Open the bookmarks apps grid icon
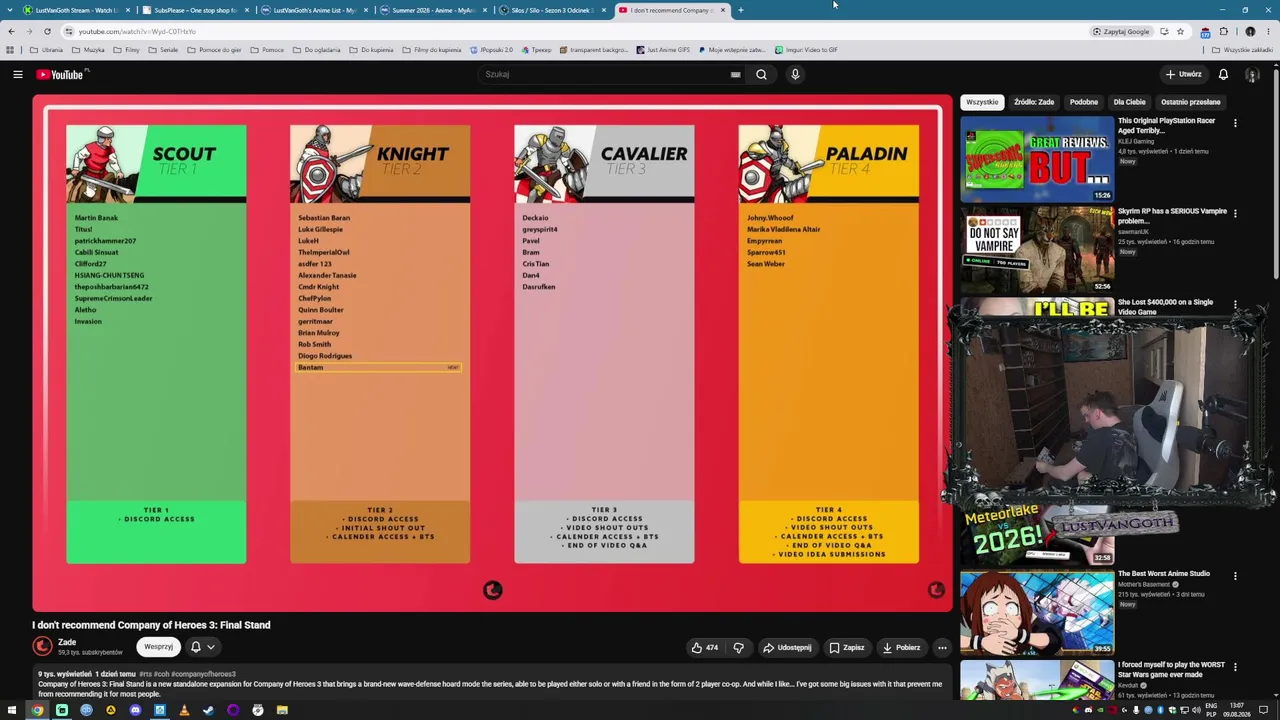Screen dimensions: 1280x720 [x=10, y=50]
